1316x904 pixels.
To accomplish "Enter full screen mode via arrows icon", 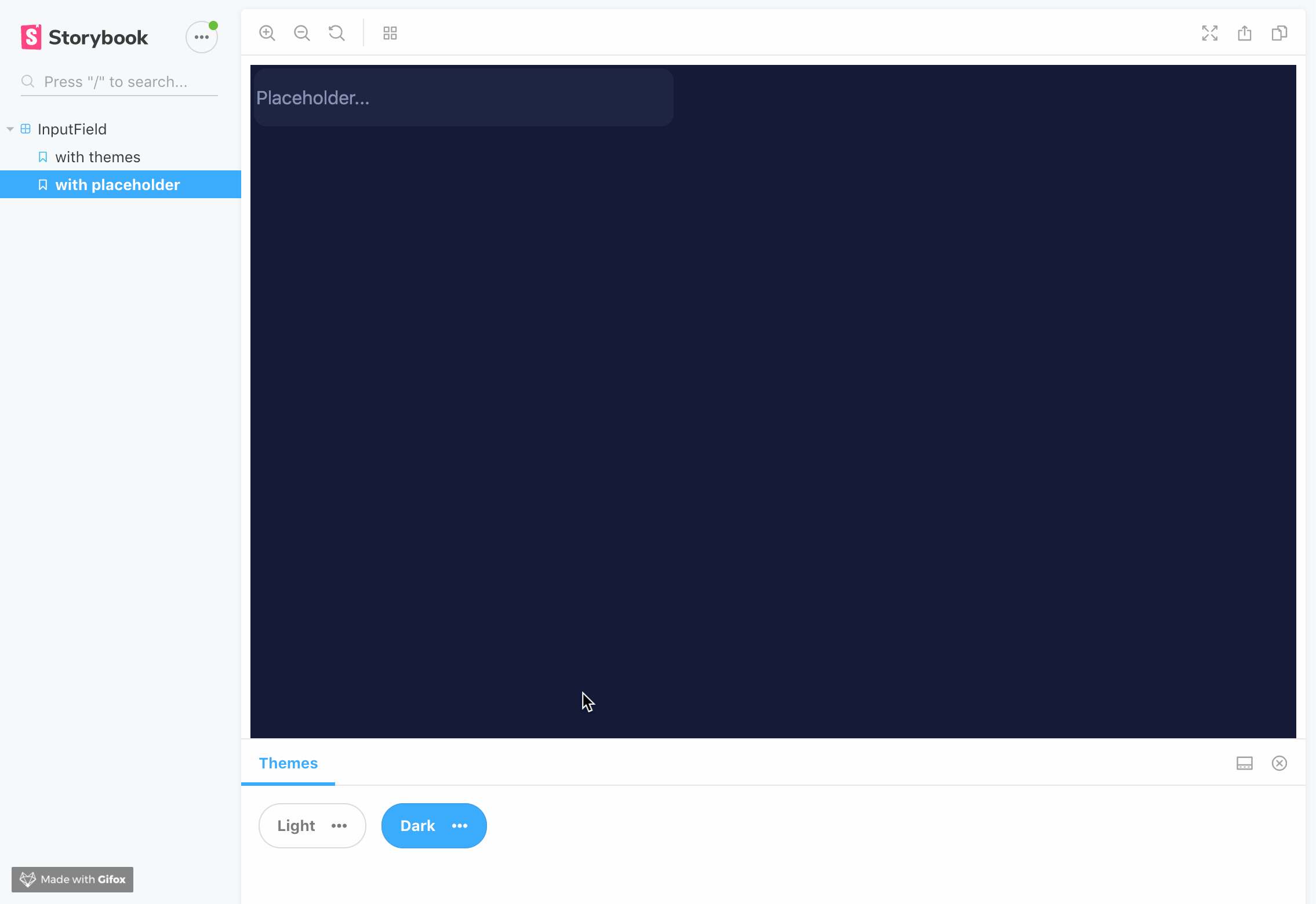I will [x=1209, y=33].
